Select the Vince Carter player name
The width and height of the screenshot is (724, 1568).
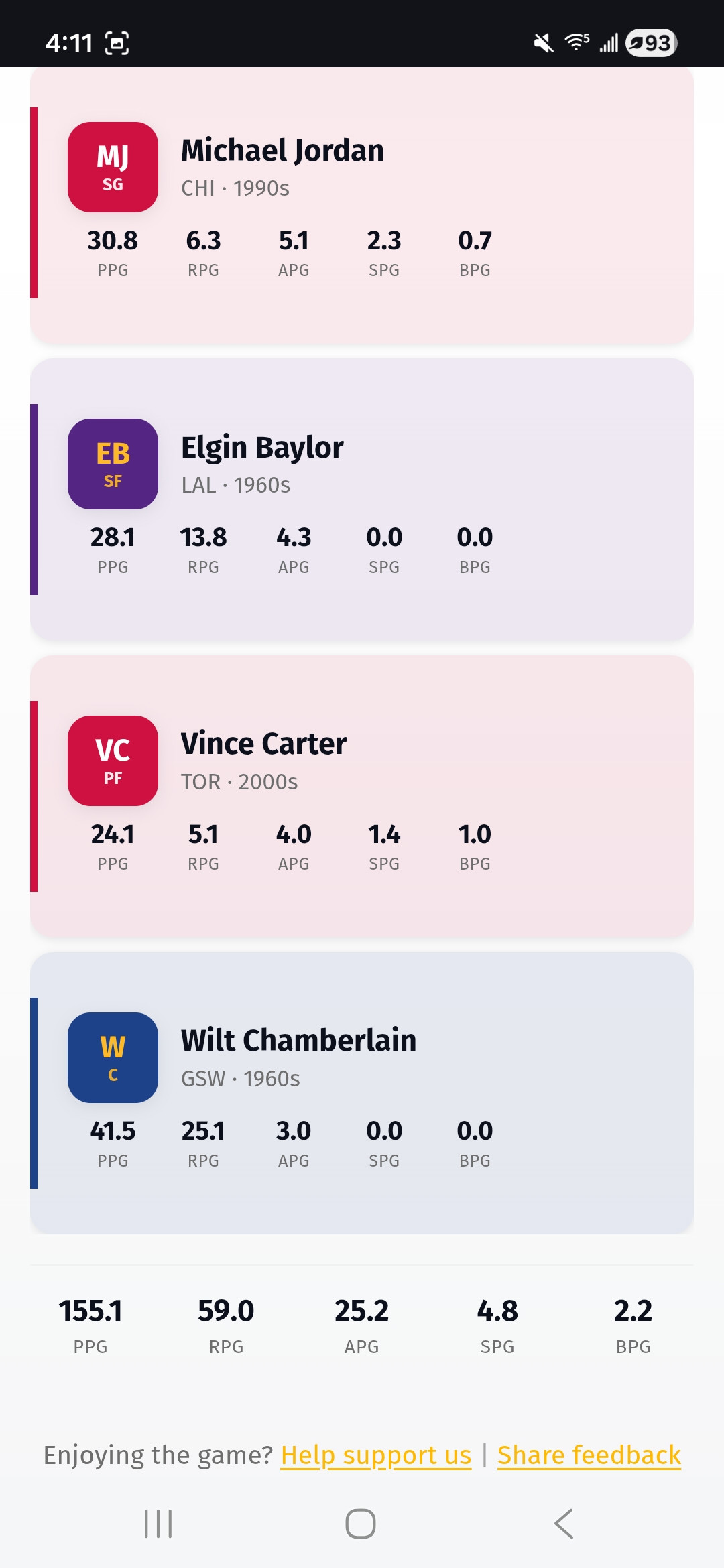click(x=263, y=743)
